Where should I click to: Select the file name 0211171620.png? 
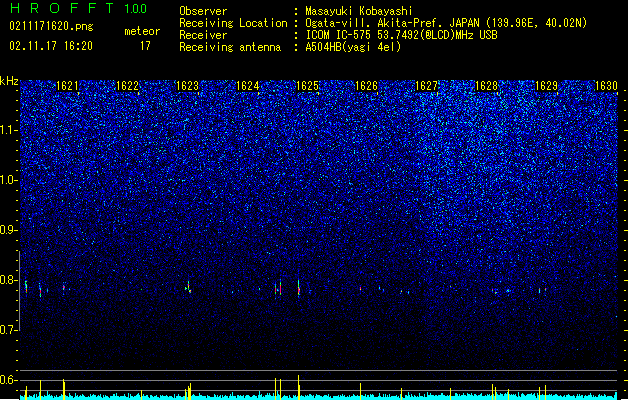click(51, 26)
